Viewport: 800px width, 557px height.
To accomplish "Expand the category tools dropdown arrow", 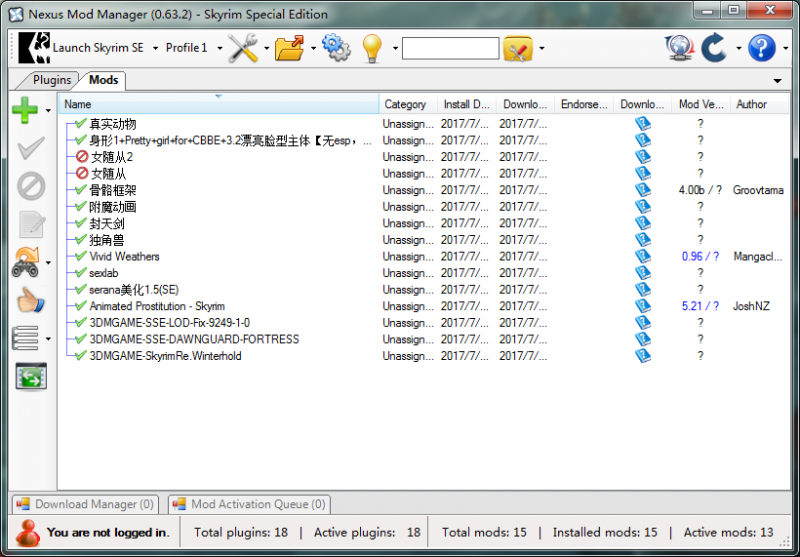I will tap(541, 48).
